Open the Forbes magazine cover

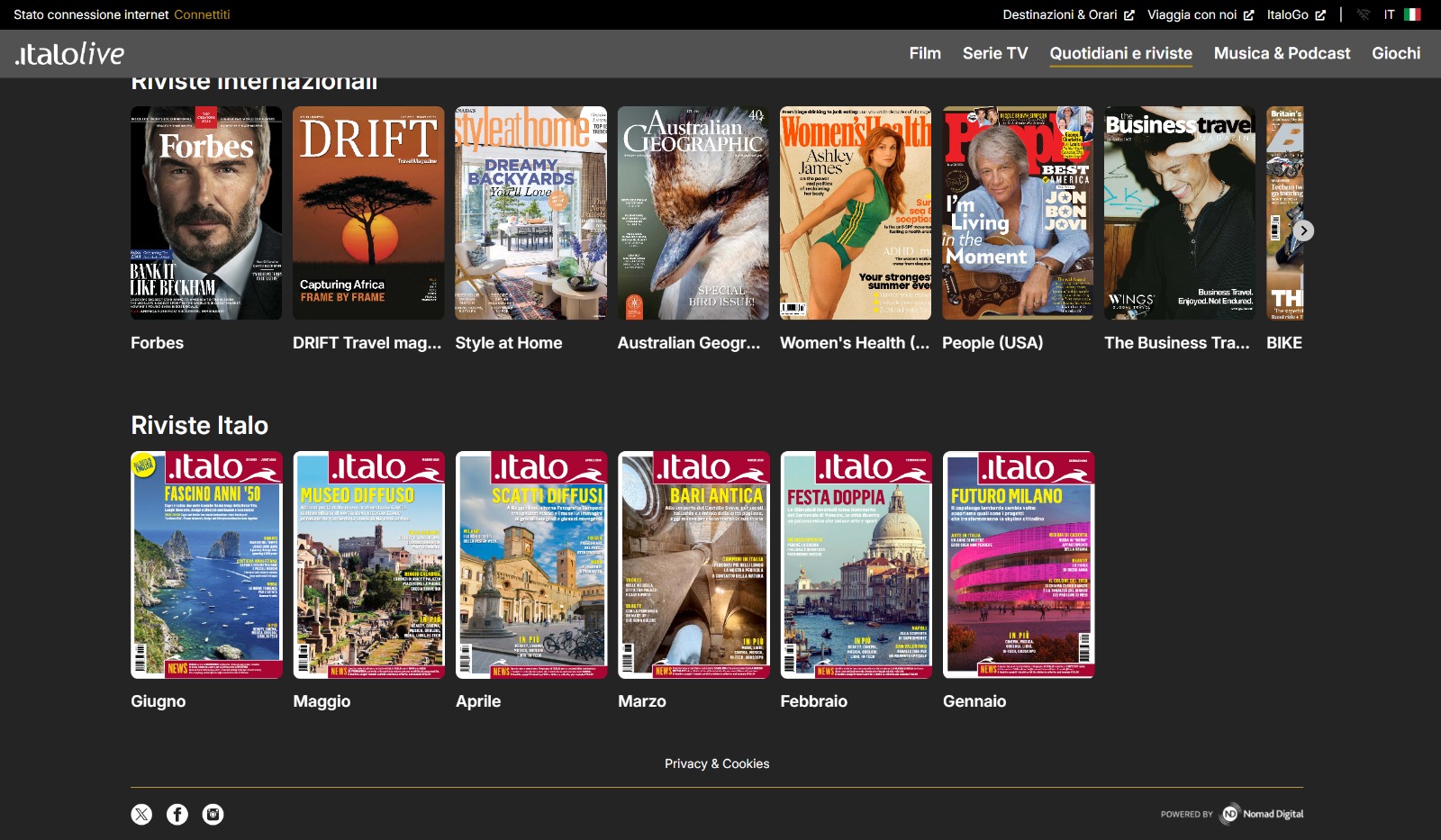pyautogui.click(x=206, y=213)
